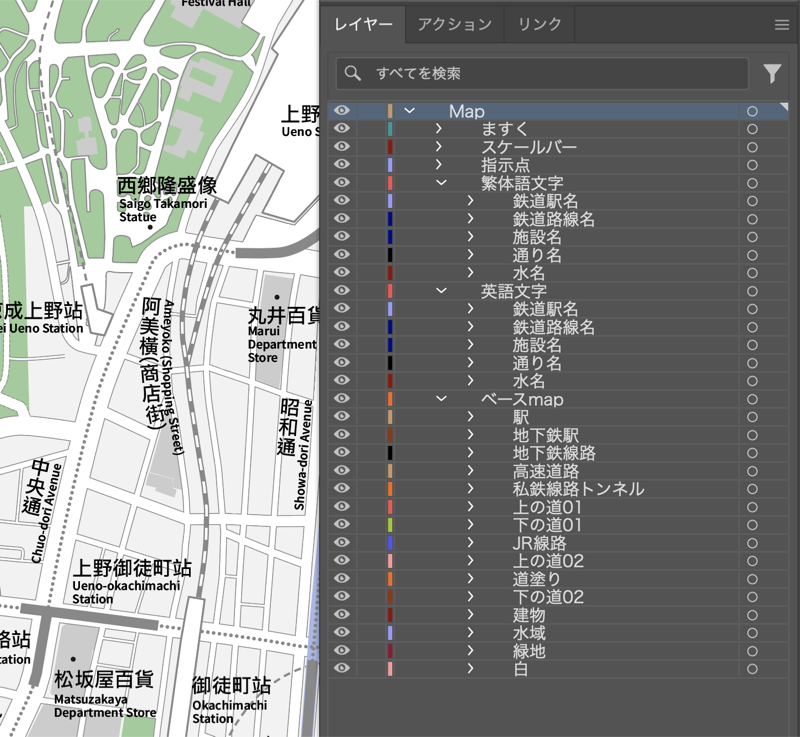Select the 地下鉄線路 layer name
Viewport: 800px width, 737px height.
coord(554,453)
